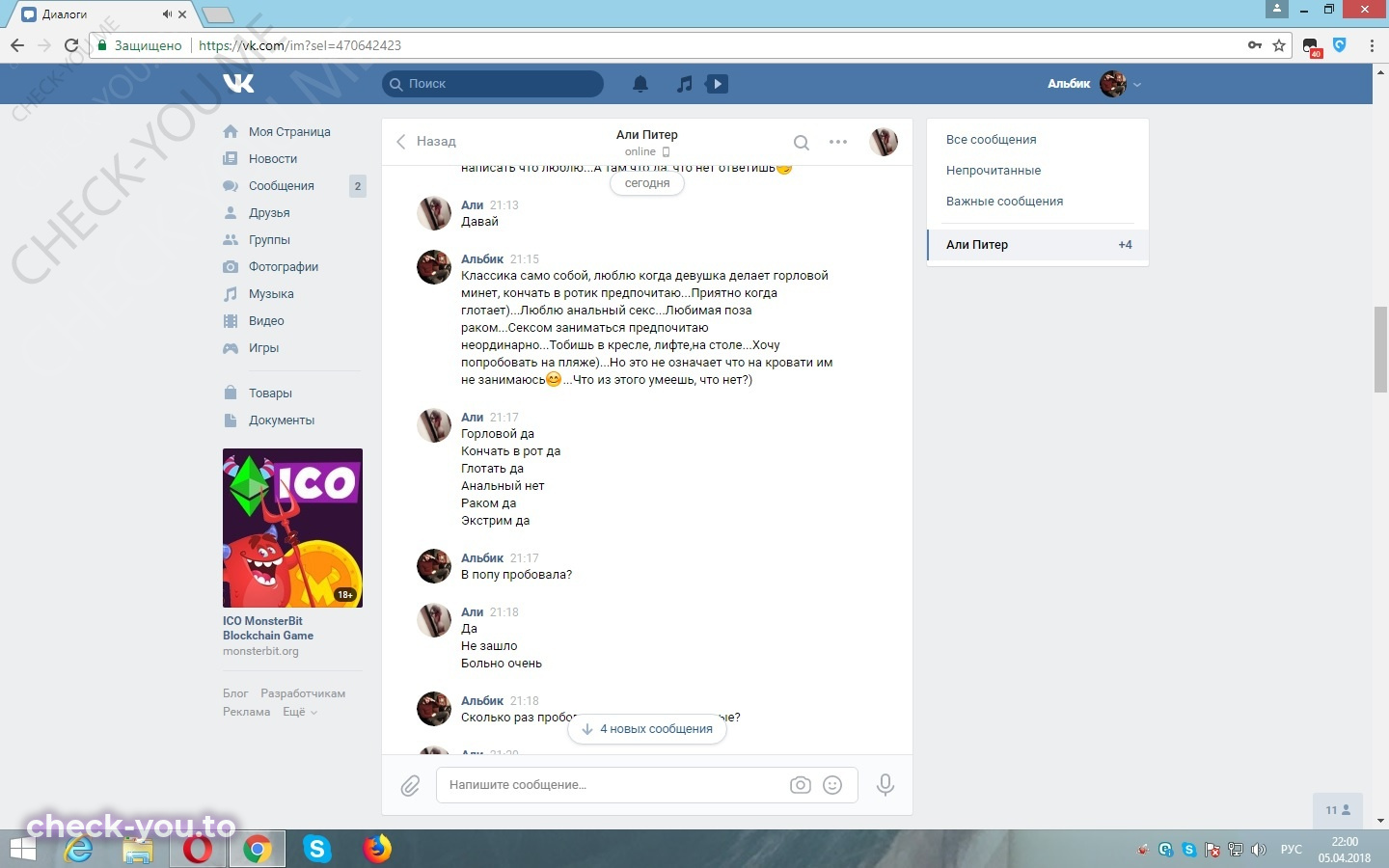Reload the page in Chrome
The height and width of the screenshot is (868, 1389).
[x=70, y=45]
